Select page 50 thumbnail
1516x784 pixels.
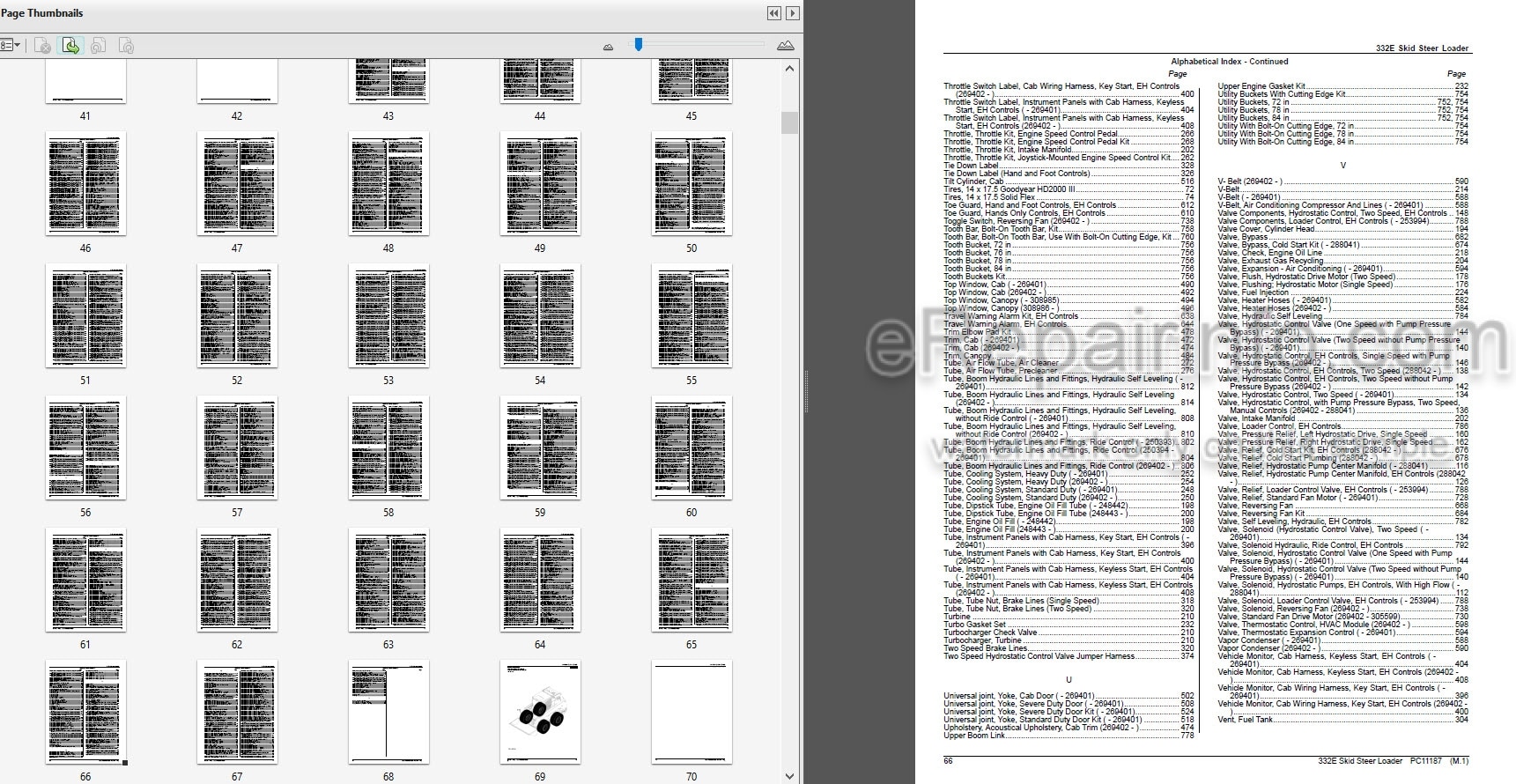[x=691, y=183]
